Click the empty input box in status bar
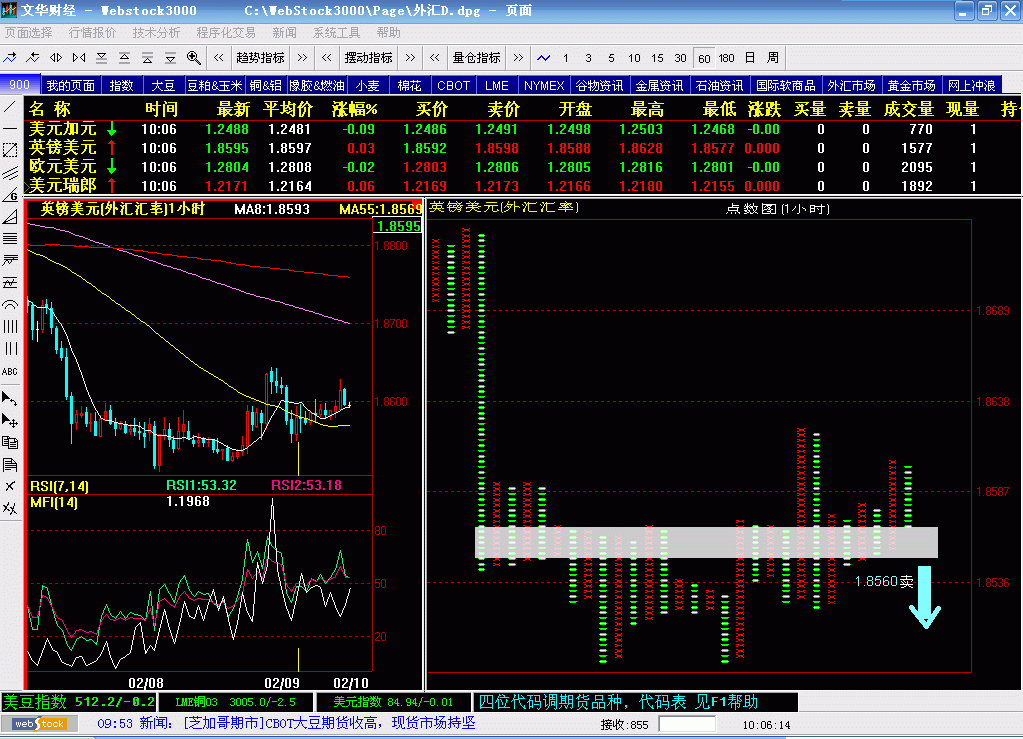 (x=687, y=724)
